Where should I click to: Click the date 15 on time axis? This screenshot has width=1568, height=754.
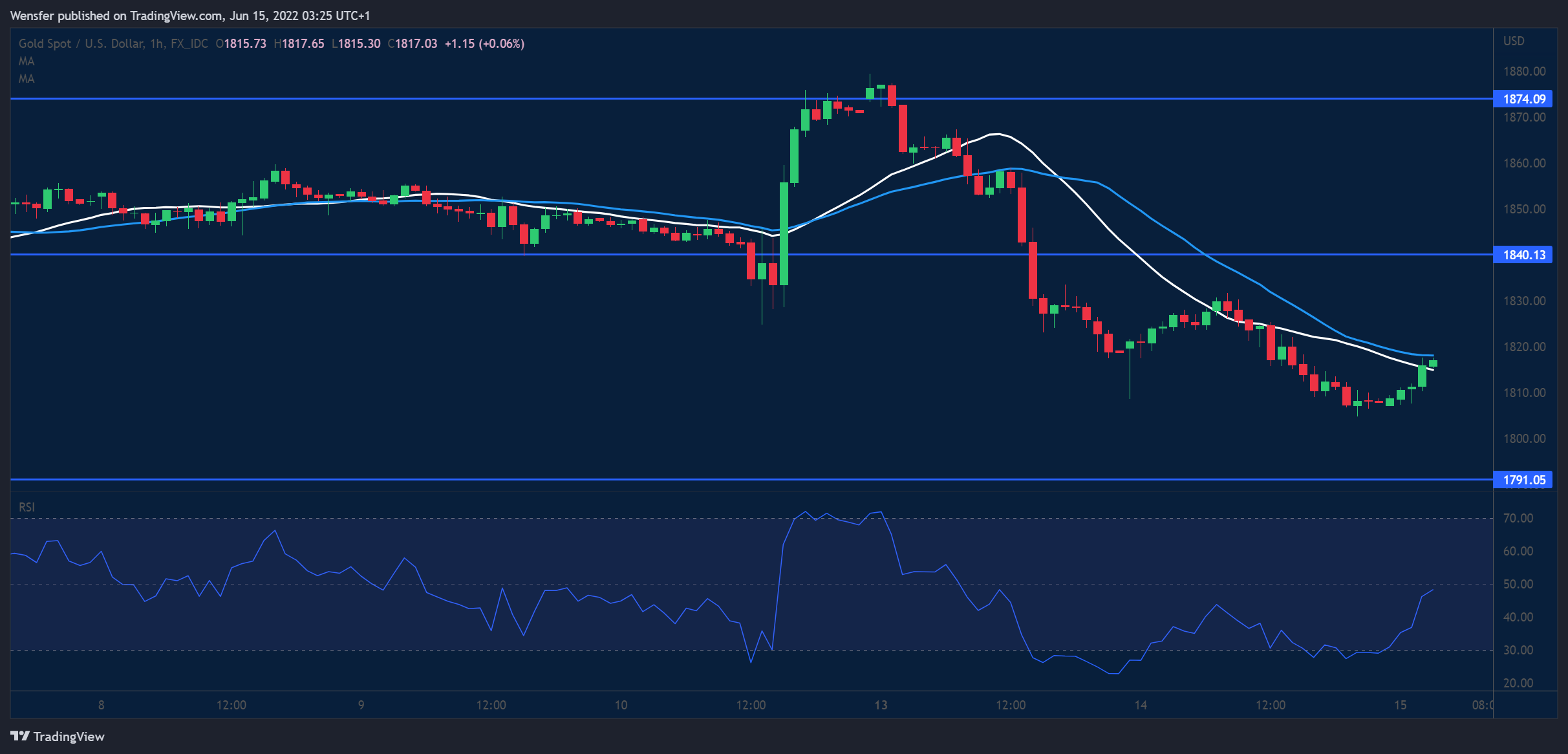coord(1400,705)
